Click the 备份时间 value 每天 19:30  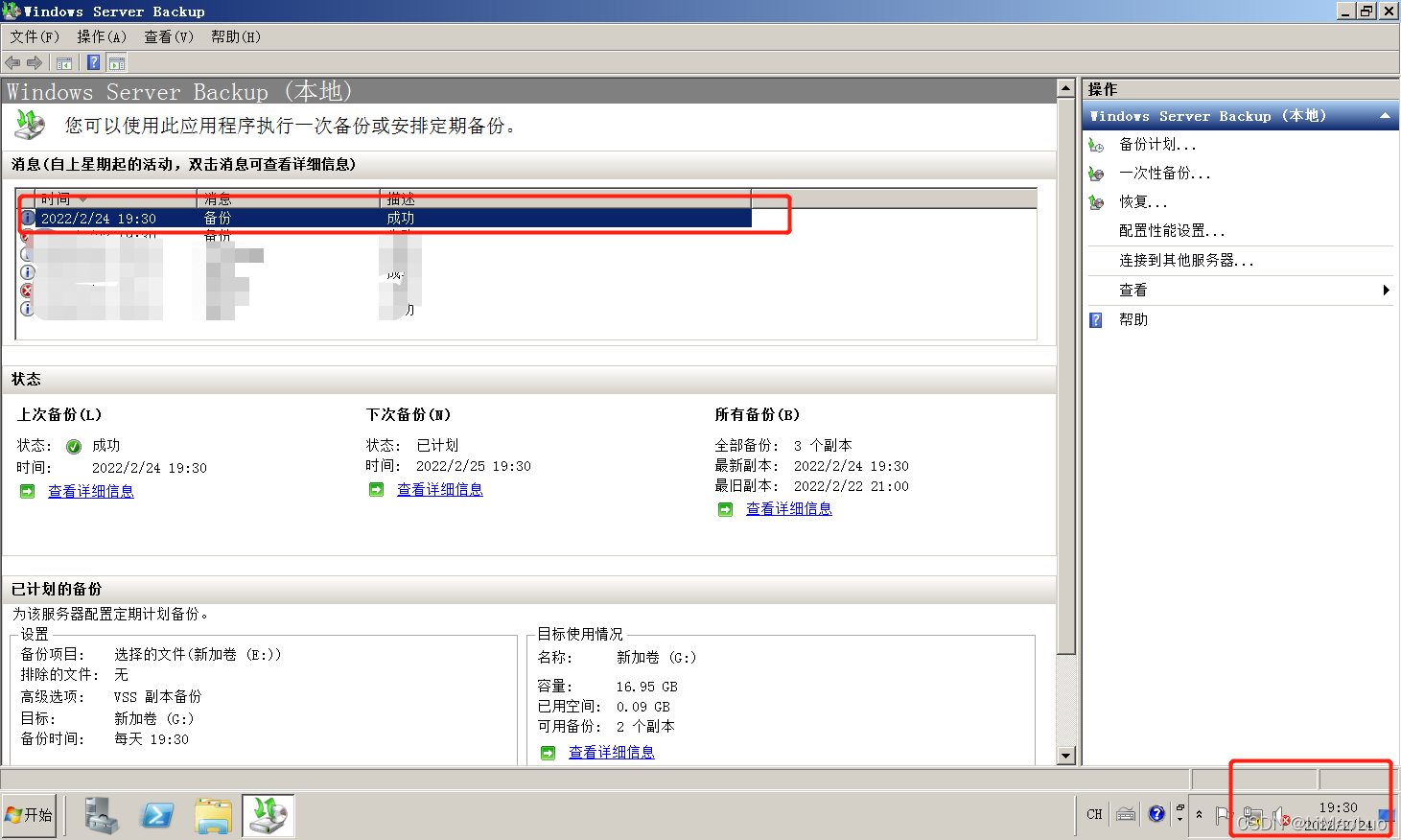point(152,739)
